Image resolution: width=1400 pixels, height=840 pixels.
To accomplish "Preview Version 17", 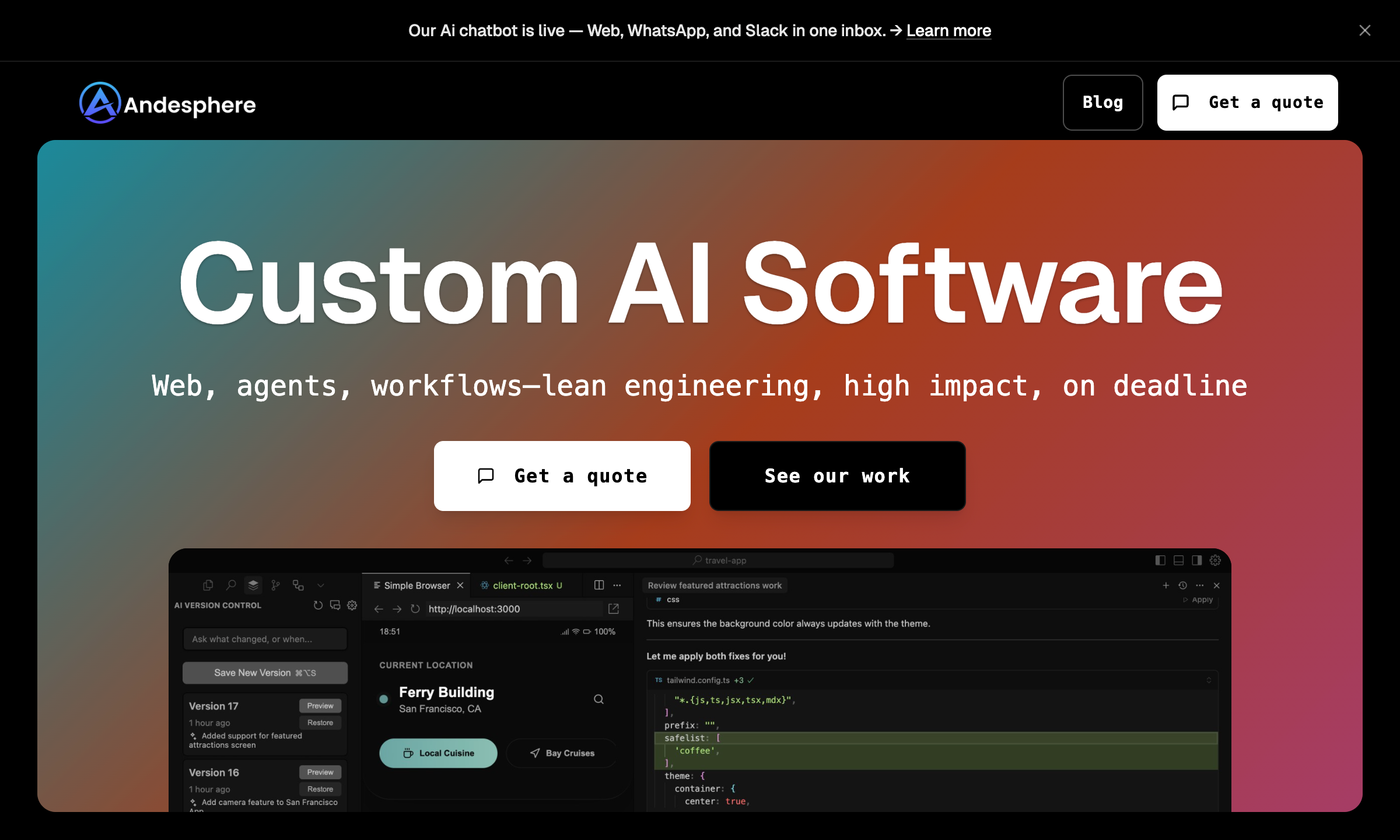I will tap(320, 706).
